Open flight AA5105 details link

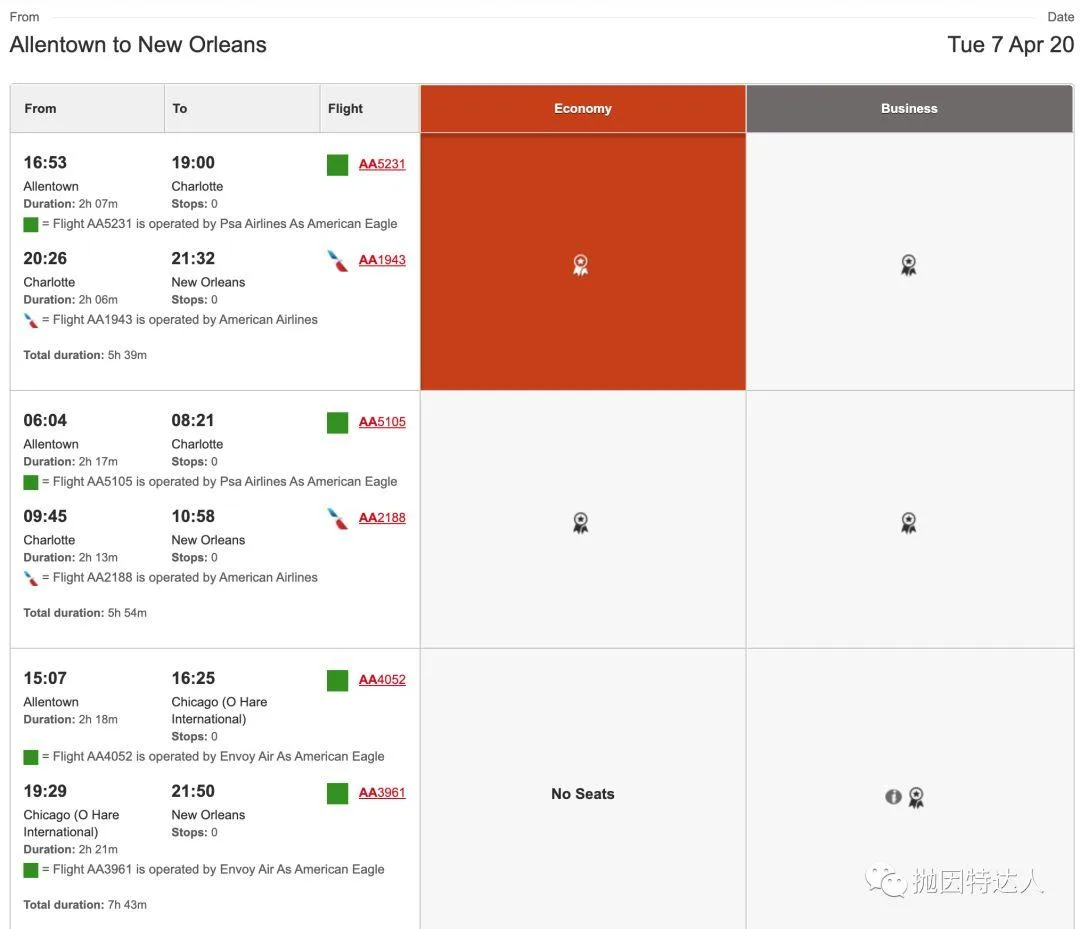(382, 422)
